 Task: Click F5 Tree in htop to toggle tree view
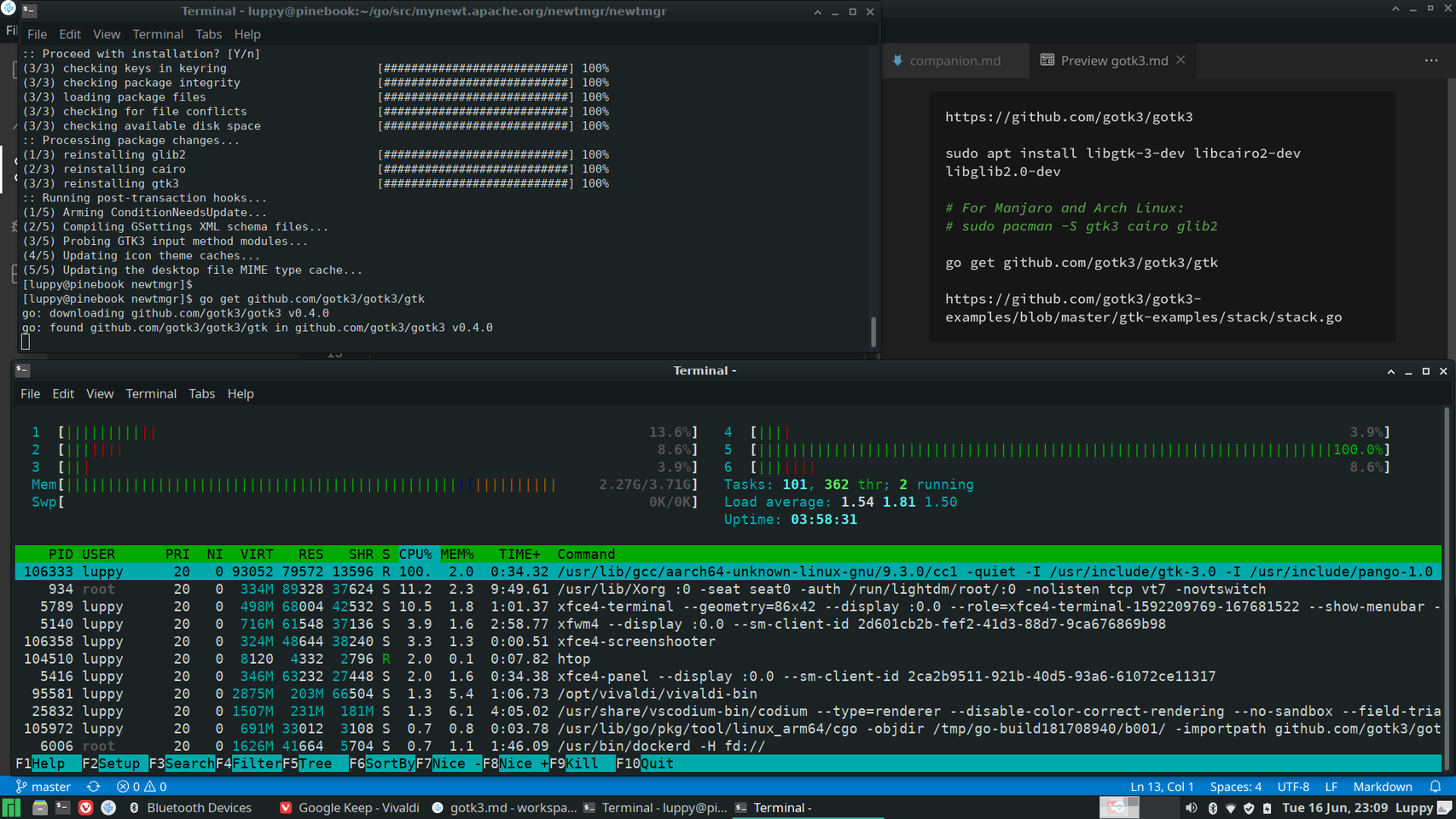(315, 764)
